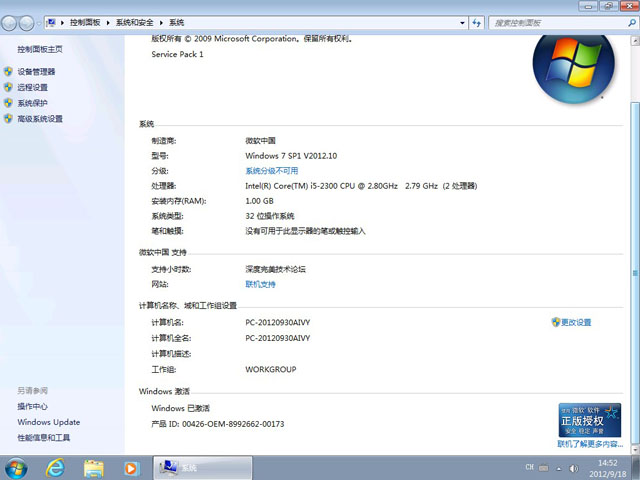The height and width of the screenshot is (480, 640).
Task: Click the volume speaker tray icon
Action: click(573, 468)
